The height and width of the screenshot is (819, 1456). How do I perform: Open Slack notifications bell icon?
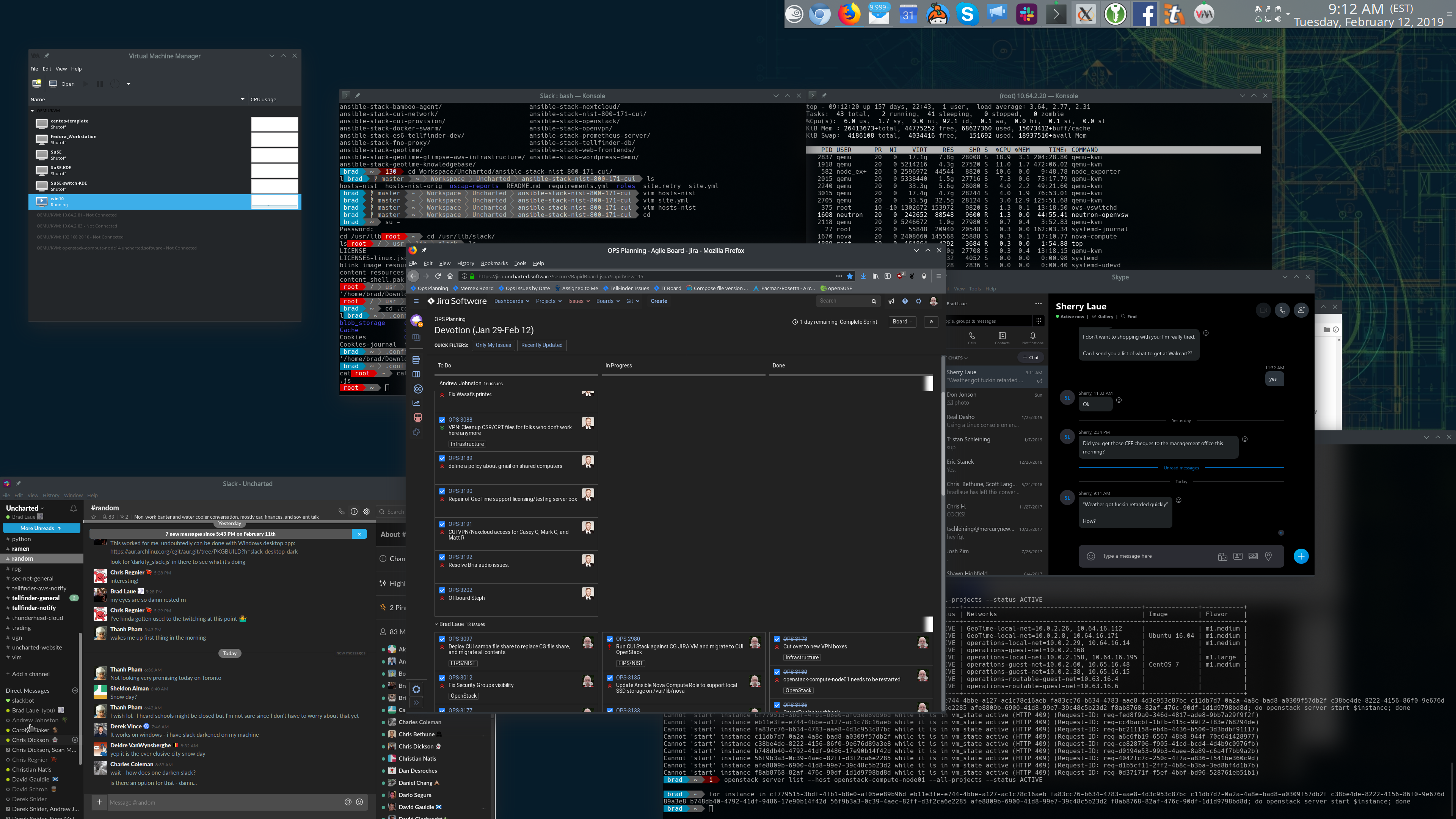tap(74, 508)
